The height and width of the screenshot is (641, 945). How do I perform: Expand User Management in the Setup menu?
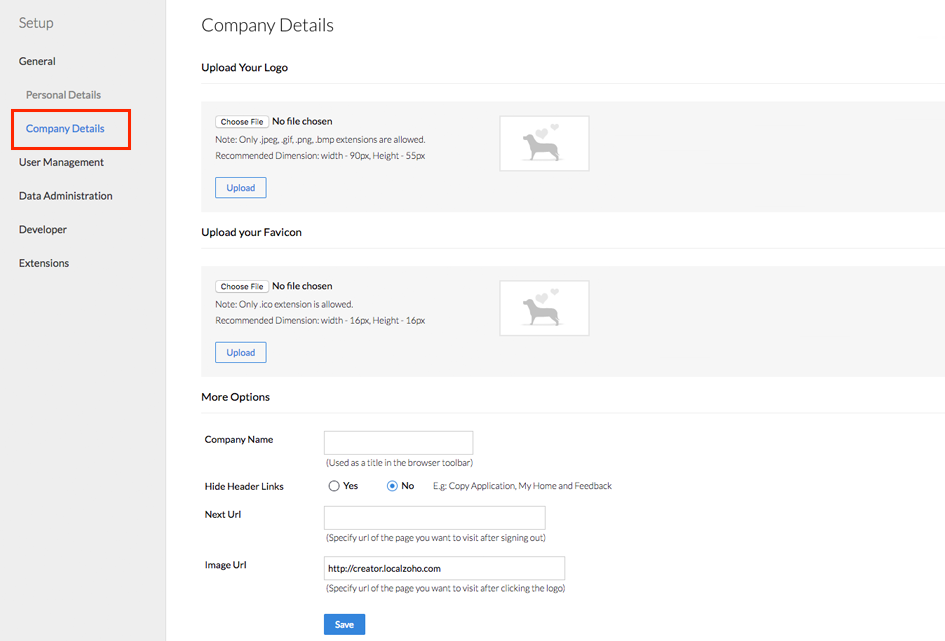coord(61,162)
